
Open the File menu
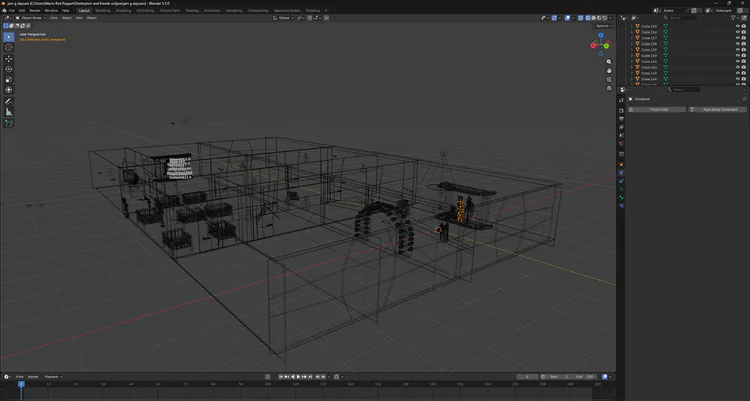click(x=11, y=11)
